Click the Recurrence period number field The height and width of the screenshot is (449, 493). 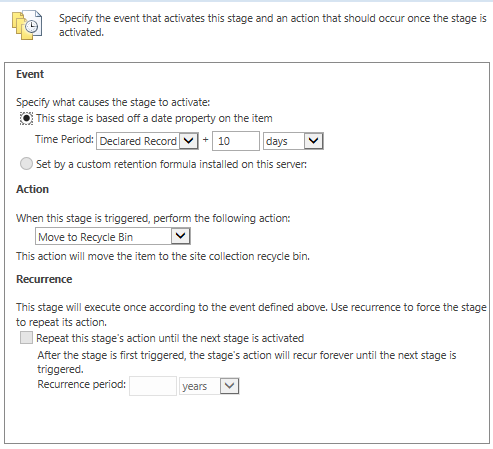(x=153, y=386)
